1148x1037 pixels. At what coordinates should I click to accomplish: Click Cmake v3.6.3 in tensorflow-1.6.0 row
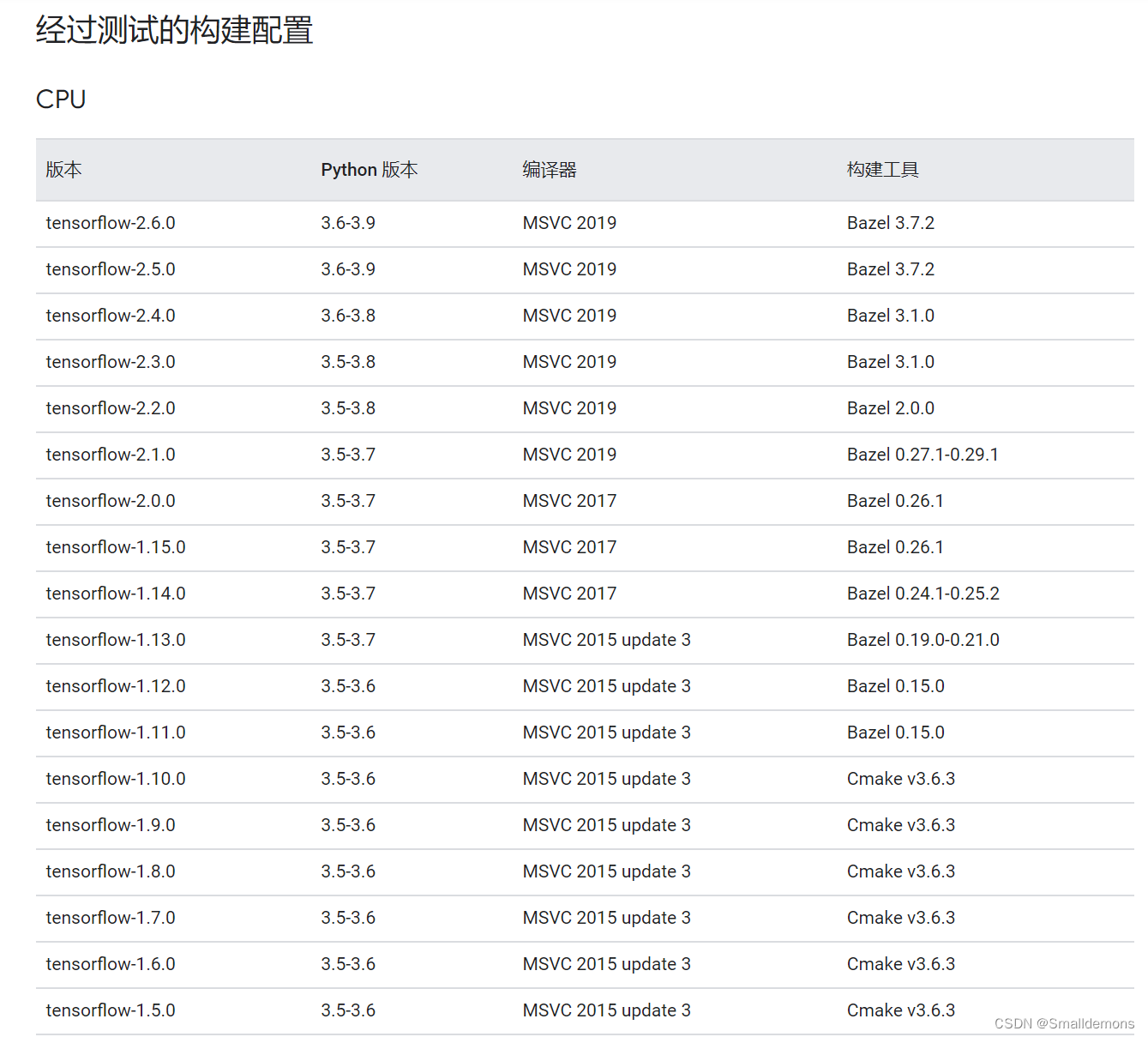901,964
